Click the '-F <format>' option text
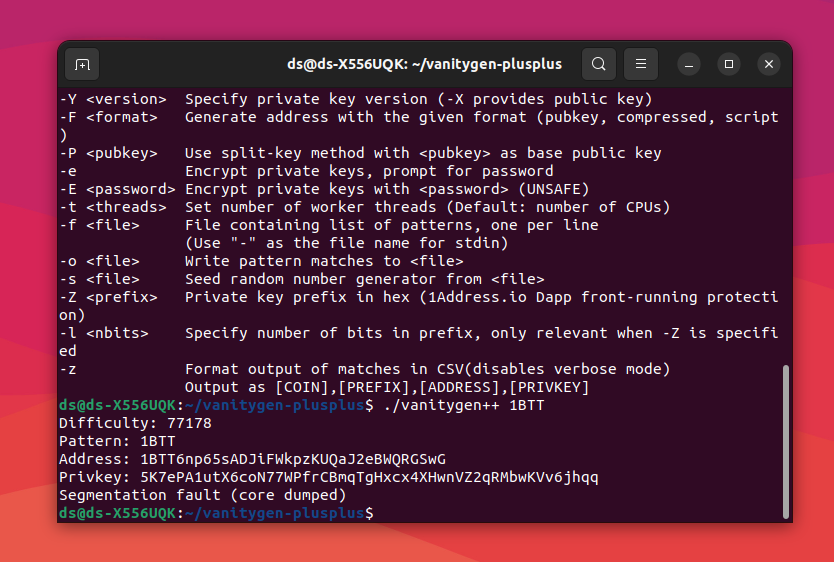 click(108, 117)
